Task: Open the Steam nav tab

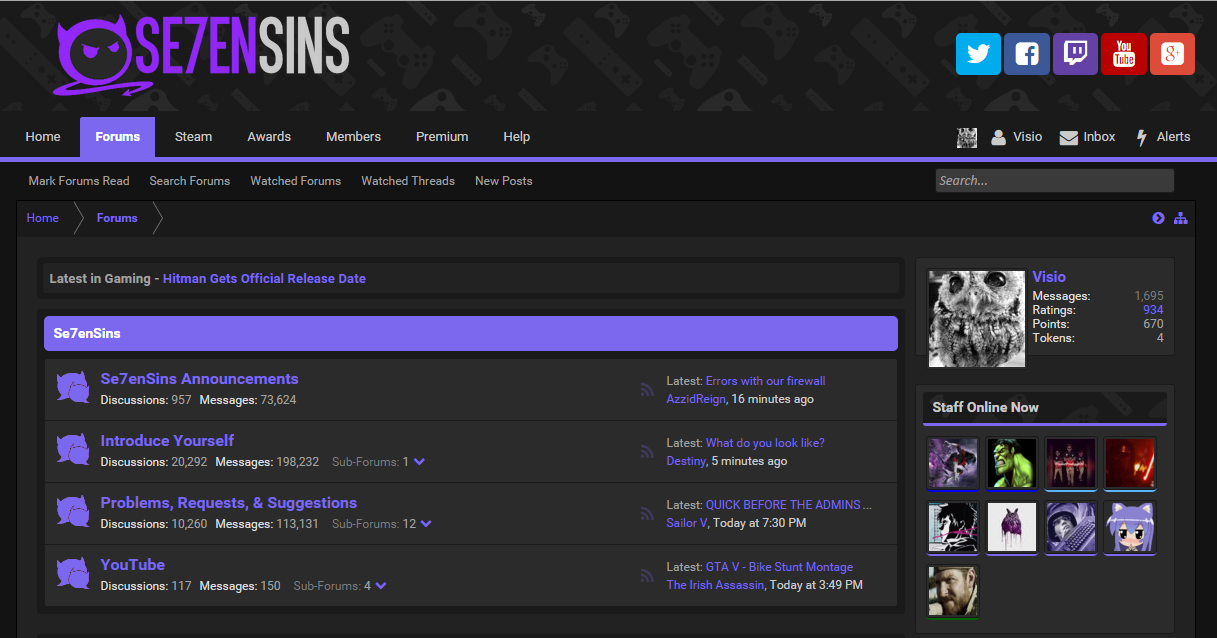Action: coord(194,137)
